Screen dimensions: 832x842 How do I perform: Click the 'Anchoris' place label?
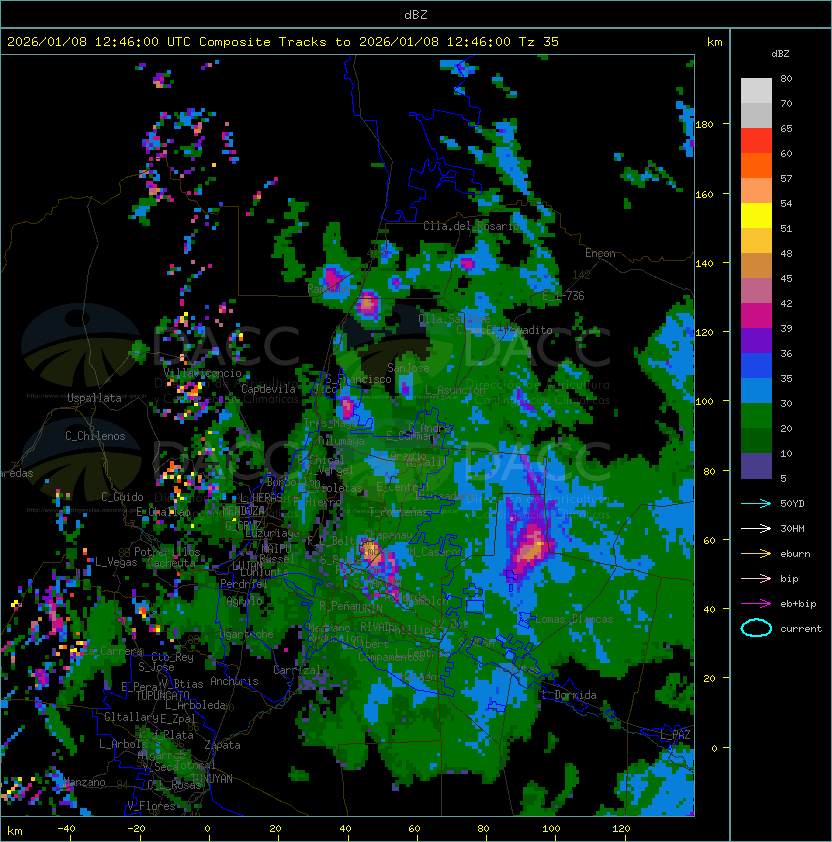(234, 681)
